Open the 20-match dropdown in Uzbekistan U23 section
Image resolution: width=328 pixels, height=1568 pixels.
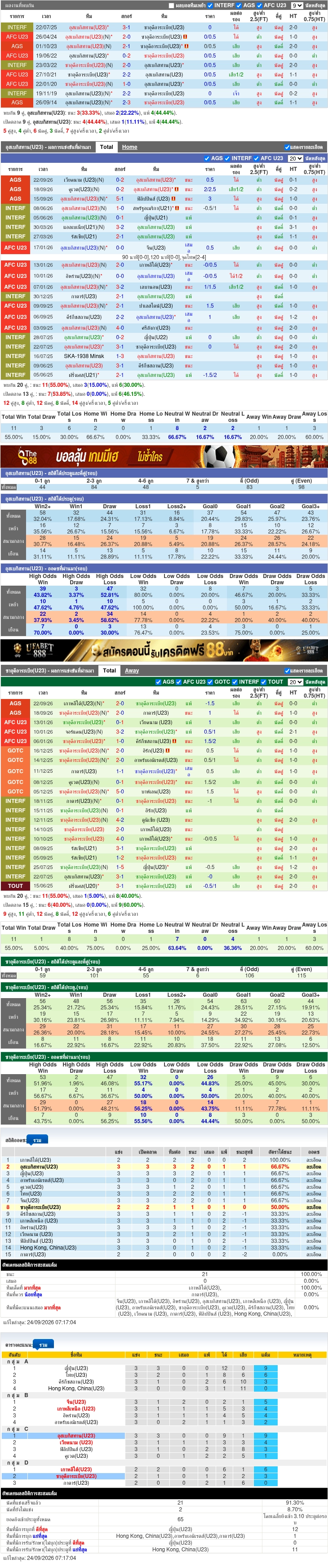click(295, 158)
